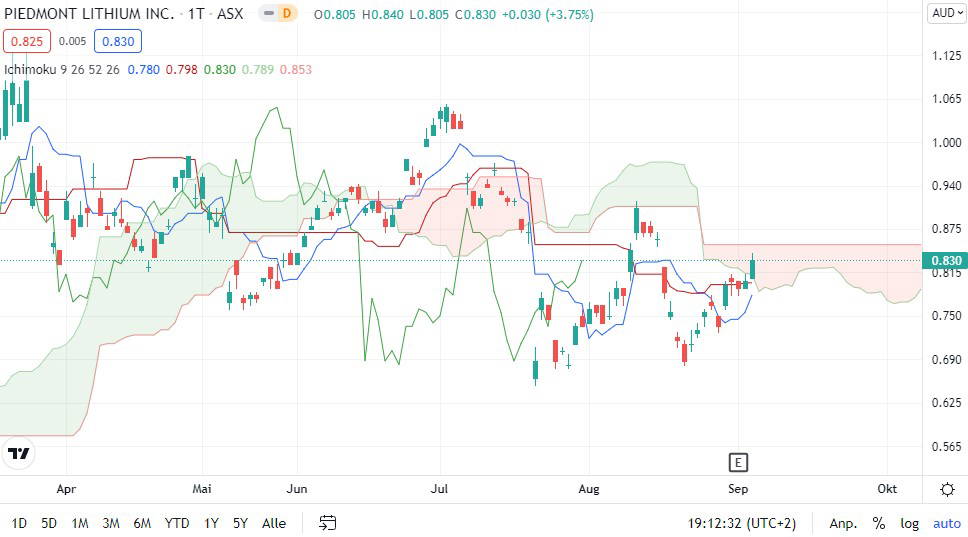Click the 0.750 price axis label
The width and height of the screenshot is (968, 537).
pyautogui.click(x=946, y=316)
